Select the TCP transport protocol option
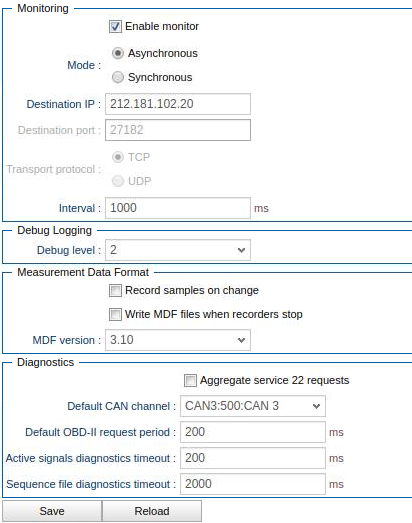This screenshot has width=412, height=523. point(118,157)
